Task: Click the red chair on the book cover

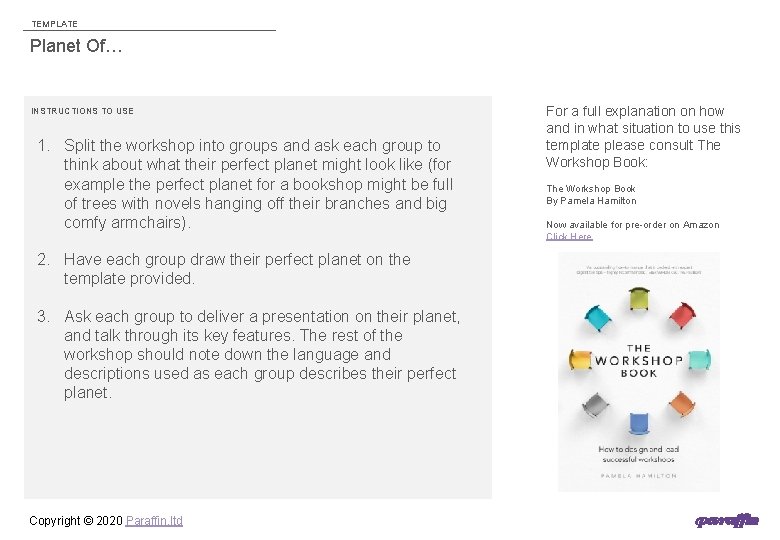Action: (x=681, y=316)
